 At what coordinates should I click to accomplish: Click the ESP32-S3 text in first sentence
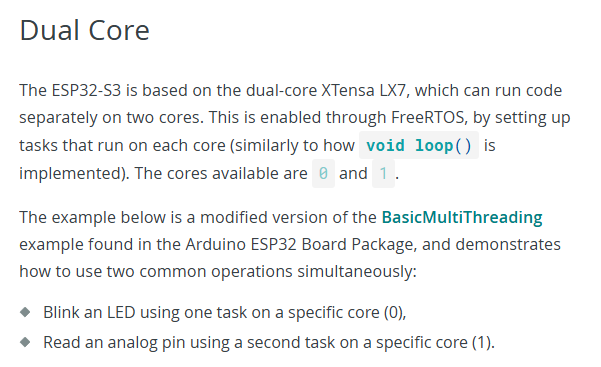click(86, 91)
